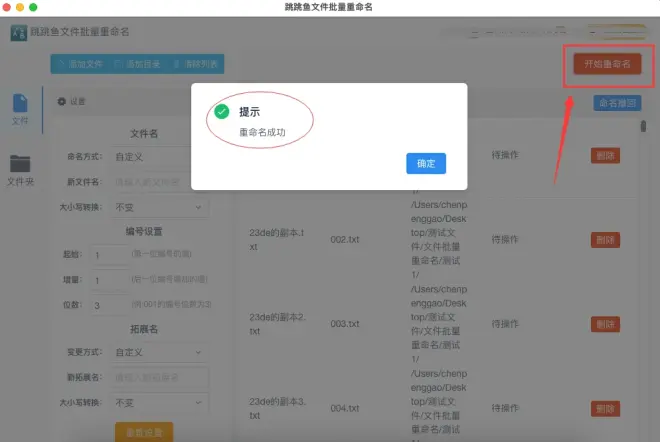This screenshot has height=442, width=660.
Task: Switch to the 文件 sidebar tab
Action: click(20, 109)
